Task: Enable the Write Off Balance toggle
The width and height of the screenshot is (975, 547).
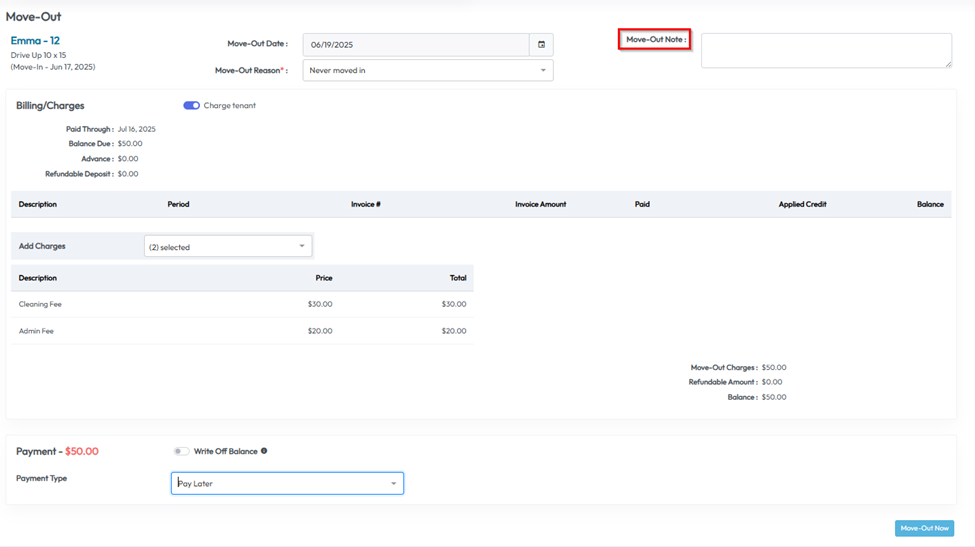Action: (181, 451)
